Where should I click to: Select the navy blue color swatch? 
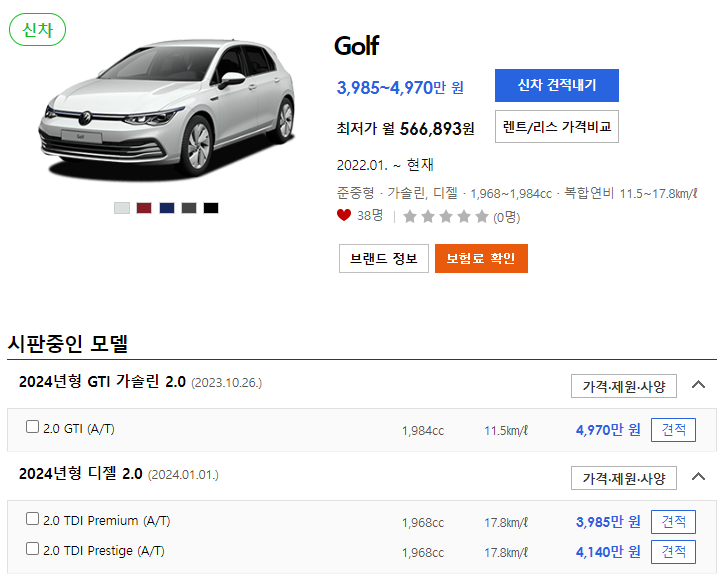[x=167, y=208]
